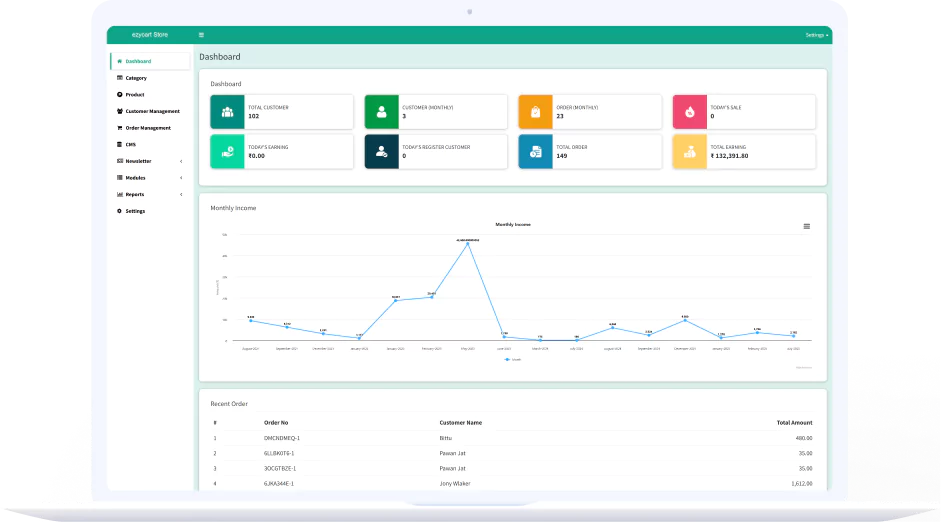Click the Reports chart icon in sidebar

point(119,194)
